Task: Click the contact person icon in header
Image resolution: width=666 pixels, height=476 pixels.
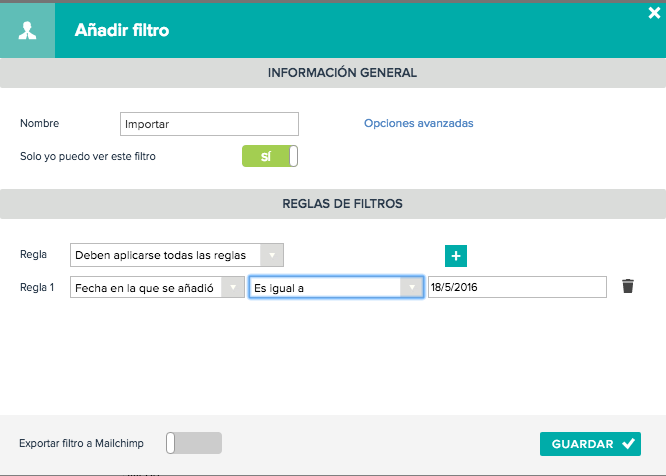Action: pyautogui.click(x=27, y=31)
